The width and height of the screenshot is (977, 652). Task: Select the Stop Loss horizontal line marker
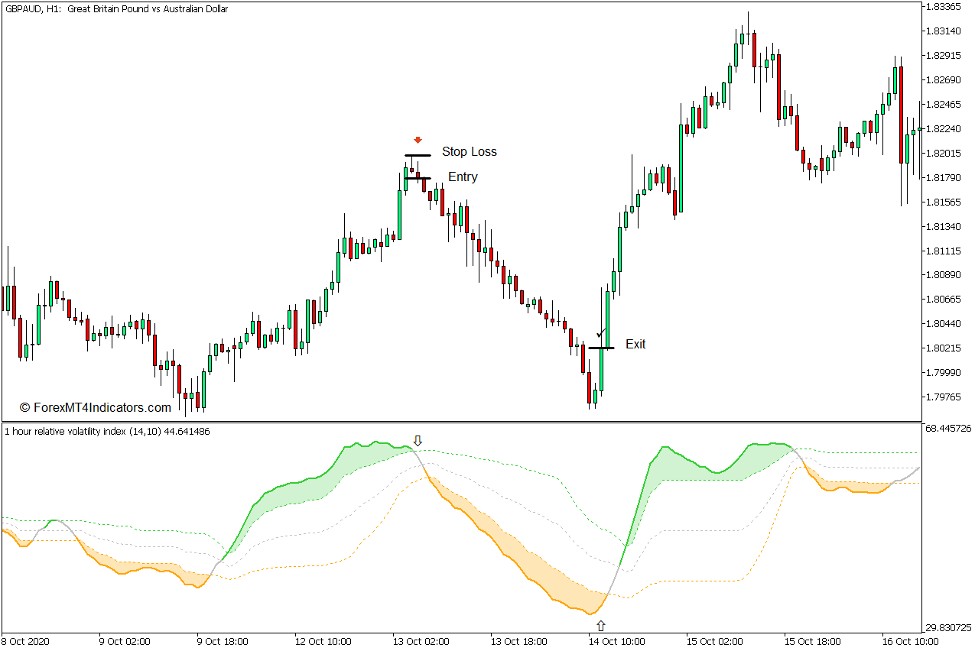pyautogui.click(x=417, y=154)
